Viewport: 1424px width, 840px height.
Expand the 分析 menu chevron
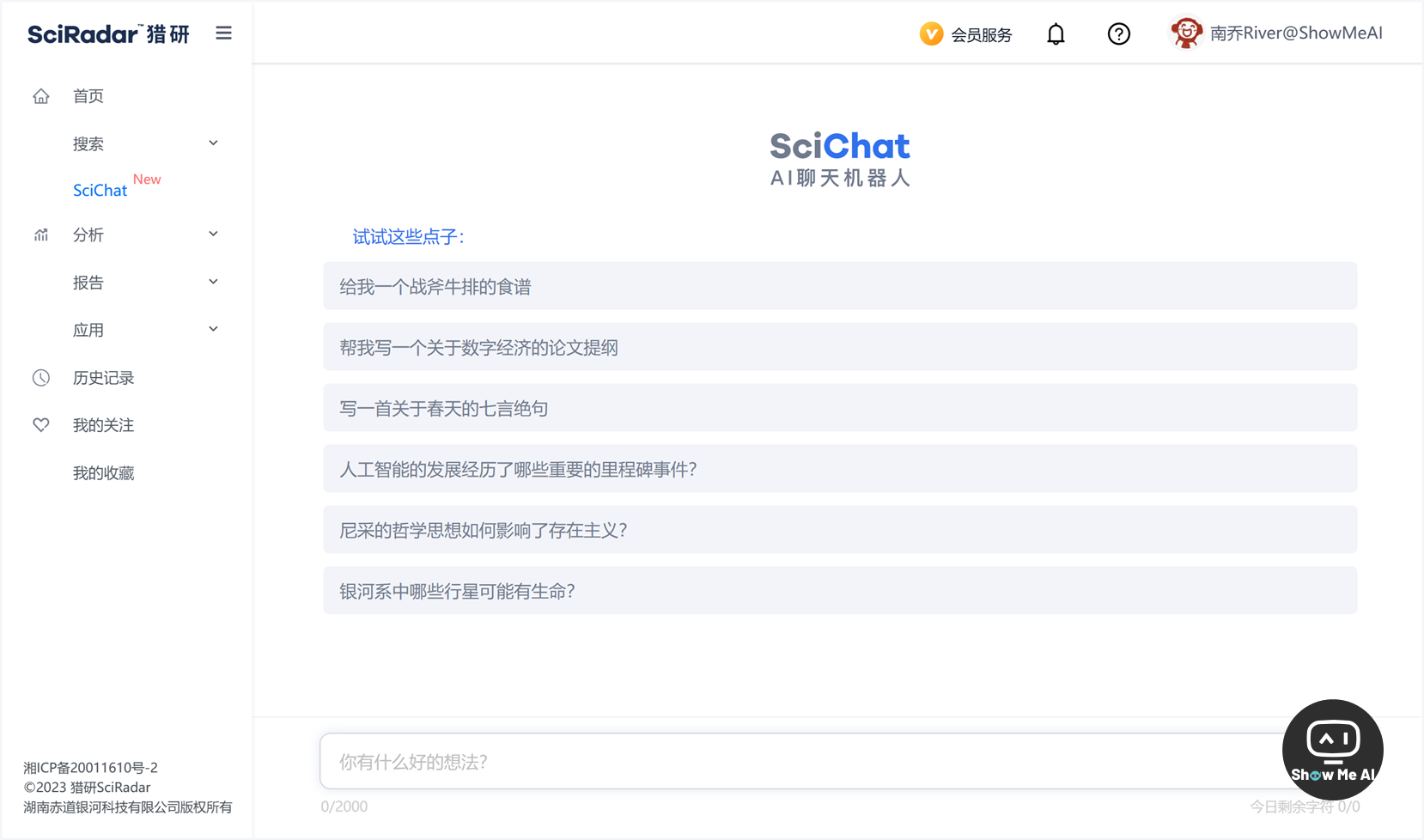(x=213, y=234)
